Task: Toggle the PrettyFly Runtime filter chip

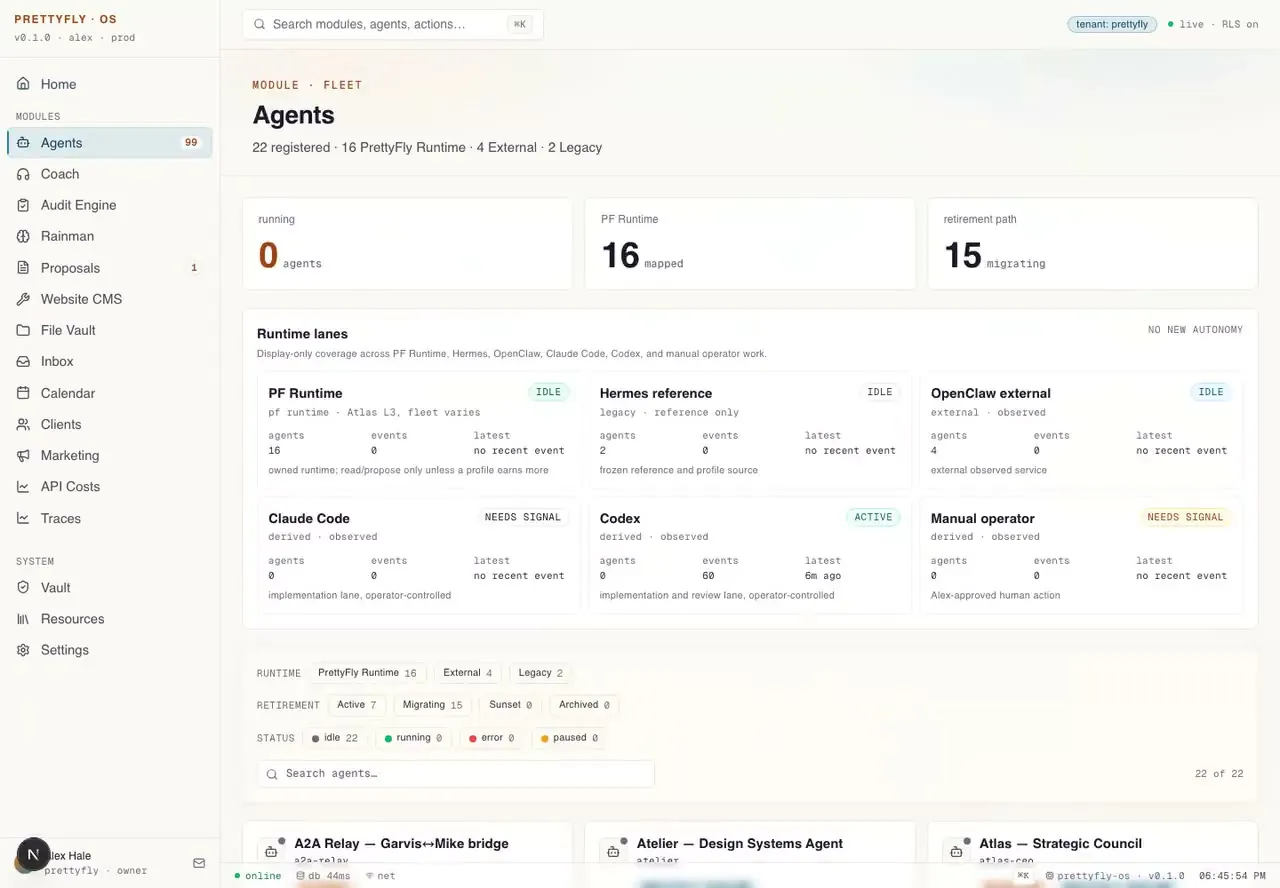Action: click(368, 673)
